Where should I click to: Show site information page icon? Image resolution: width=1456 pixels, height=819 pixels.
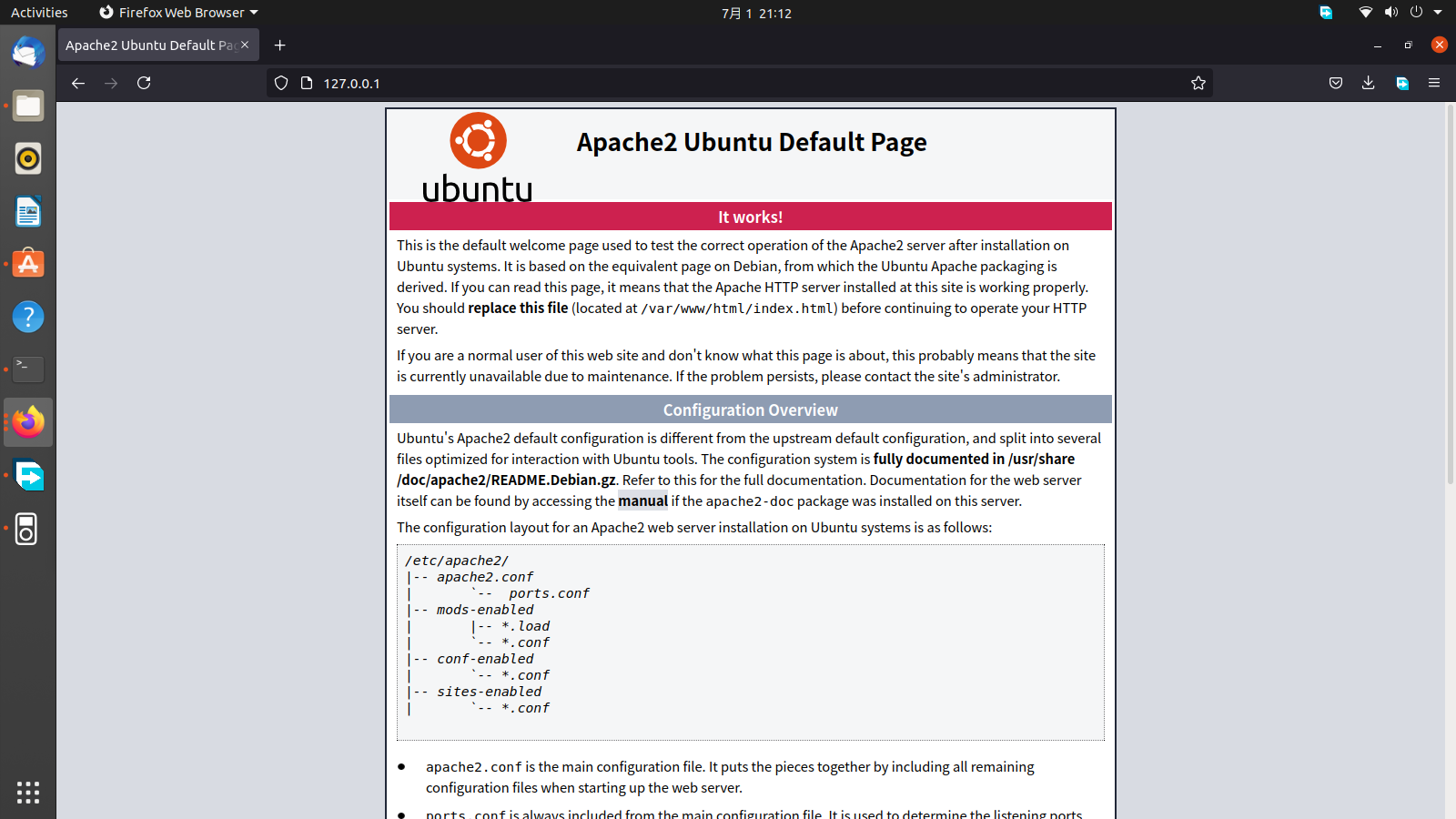(307, 83)
